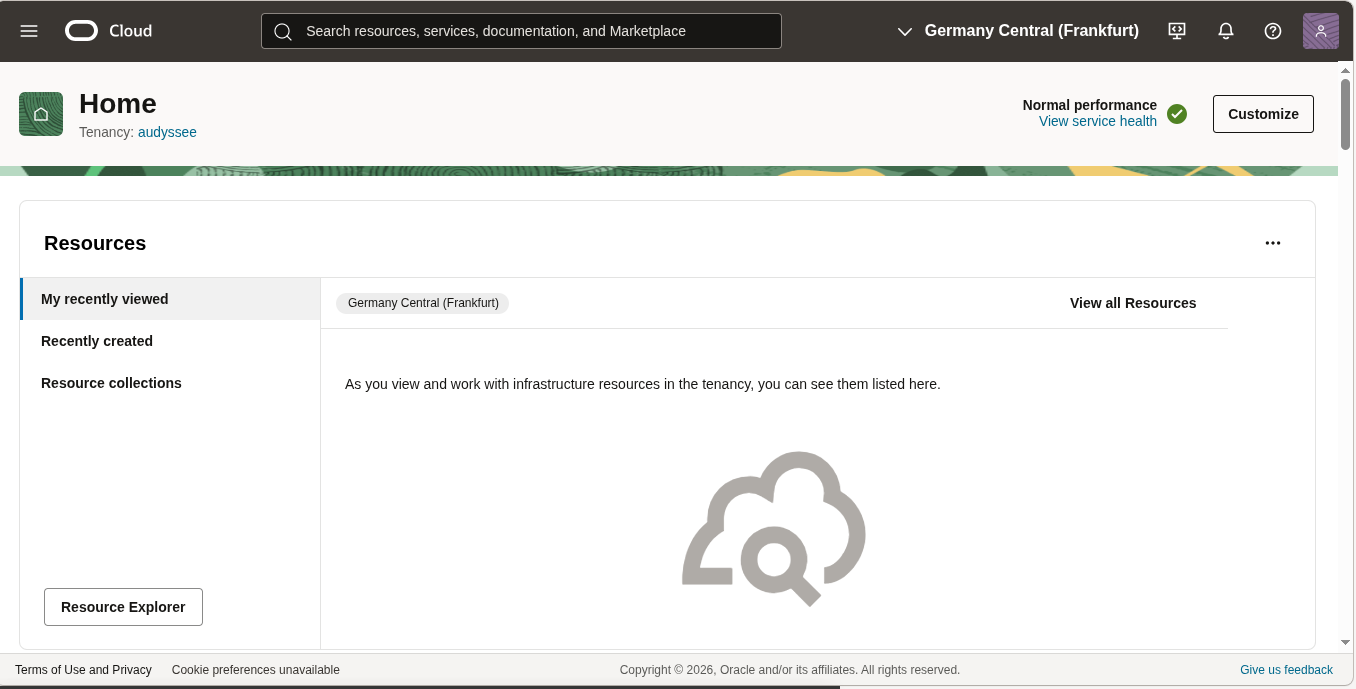This screenshot has width=1356, height=689.
Task: Open the Germany Central (Frankfurt) region selector
Action: coord(1018,31)
